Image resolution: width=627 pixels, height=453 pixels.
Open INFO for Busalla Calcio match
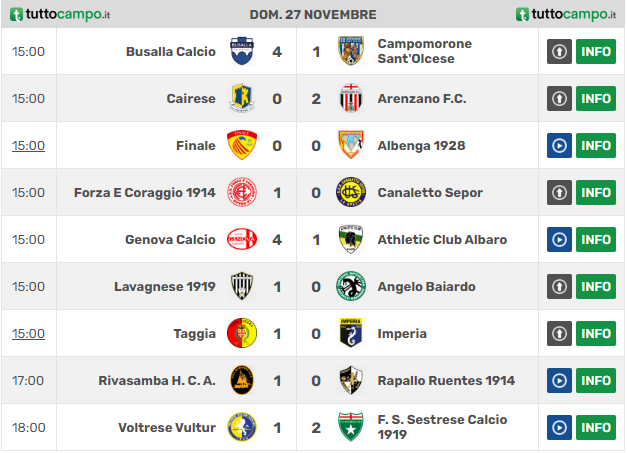(x=596, y=52)
